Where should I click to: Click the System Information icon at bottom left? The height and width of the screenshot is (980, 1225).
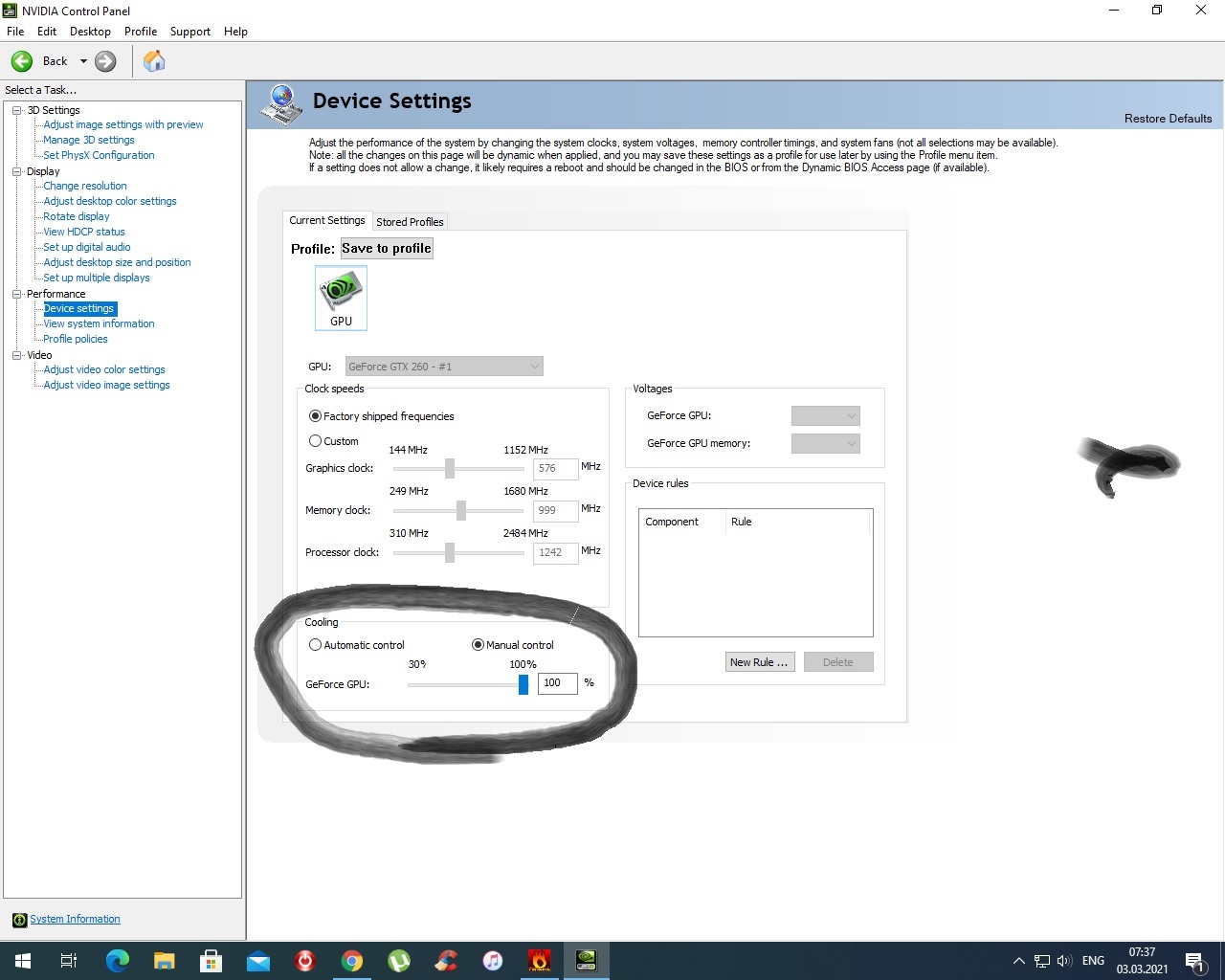19,920
